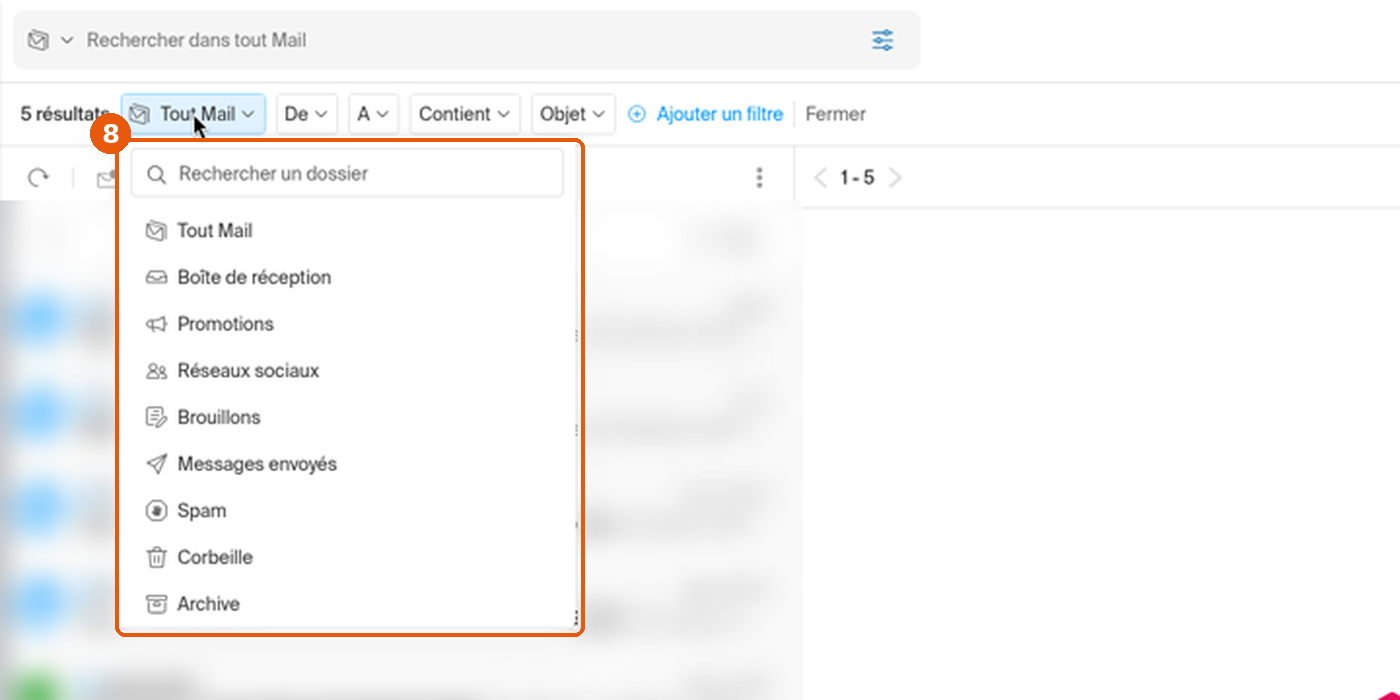Click into Rechercher un dossier field
The width and height of the screenshot is (1400, 700).
pyautogui.click(x=347, y=174)
